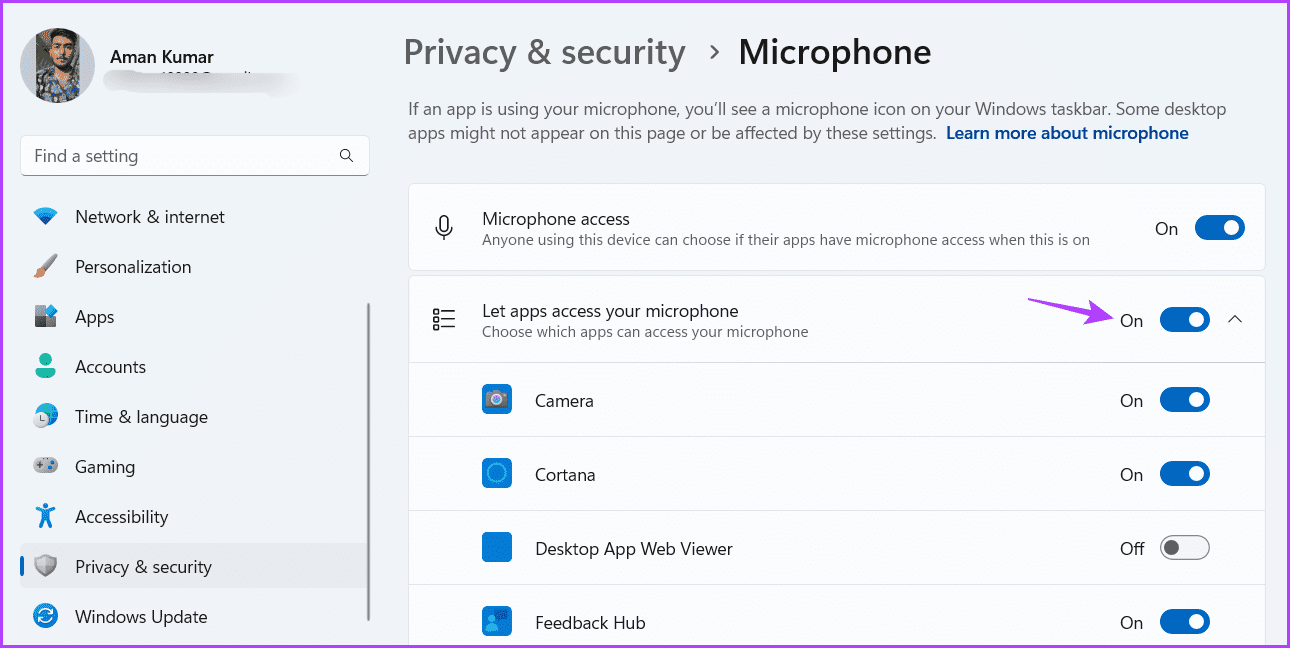Click the Windows Update refresh icon
This screenshot has height=648, width=1290.
coord(45,616)
